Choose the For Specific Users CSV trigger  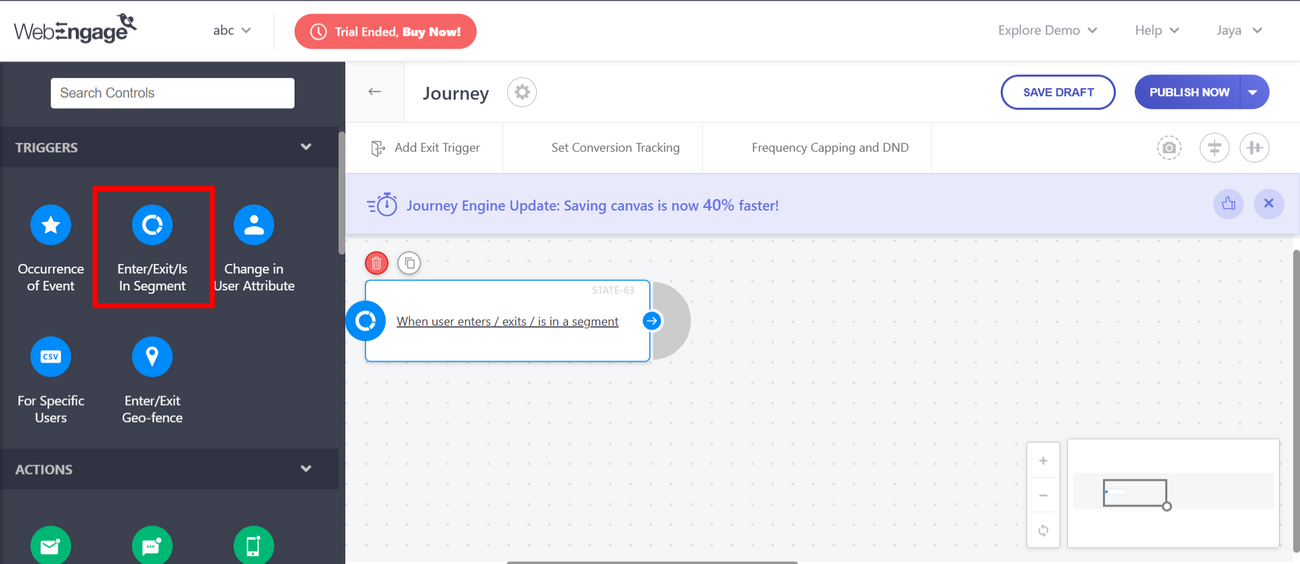(51, 357)
